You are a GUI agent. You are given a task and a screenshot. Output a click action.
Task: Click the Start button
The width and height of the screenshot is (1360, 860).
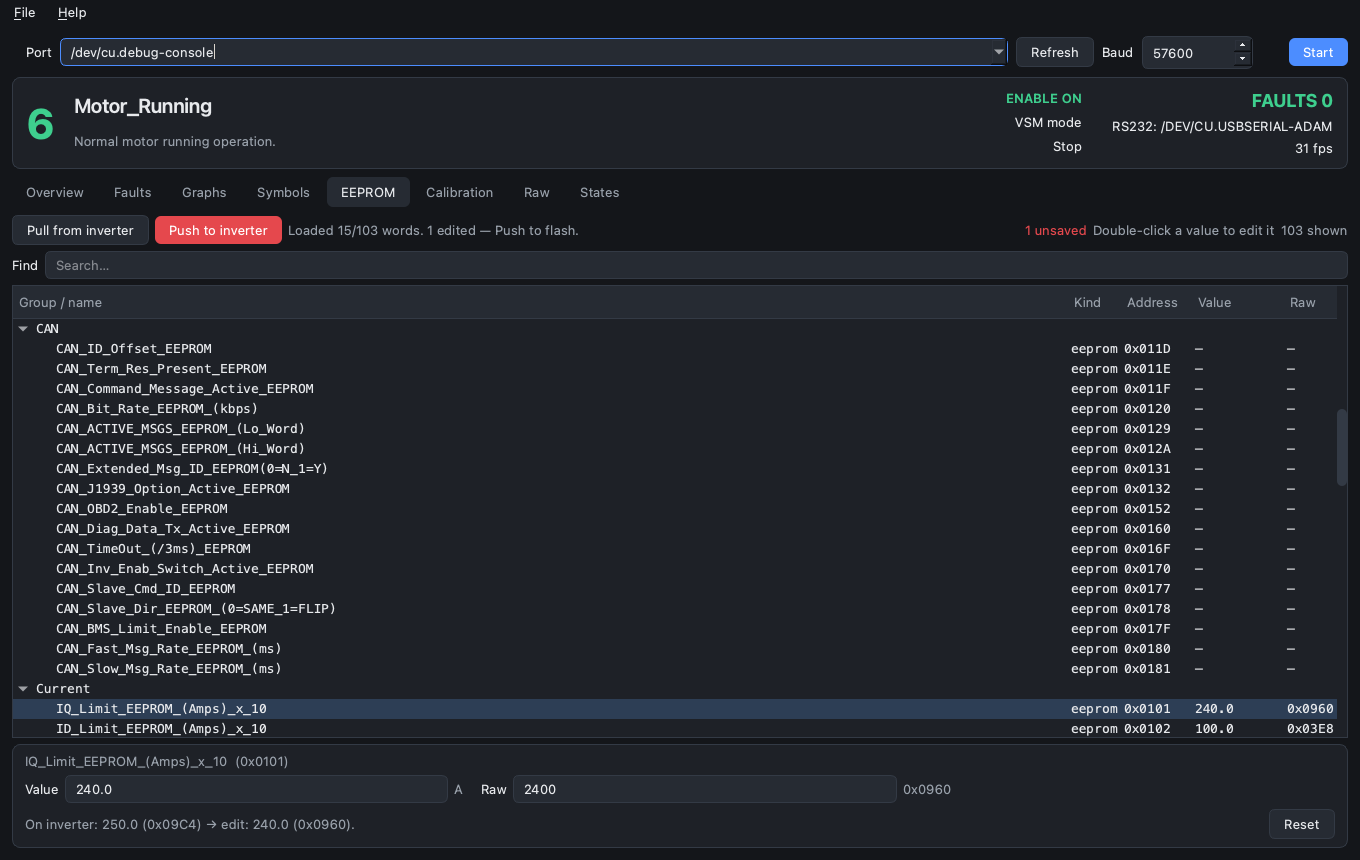tap(1318, 52)
